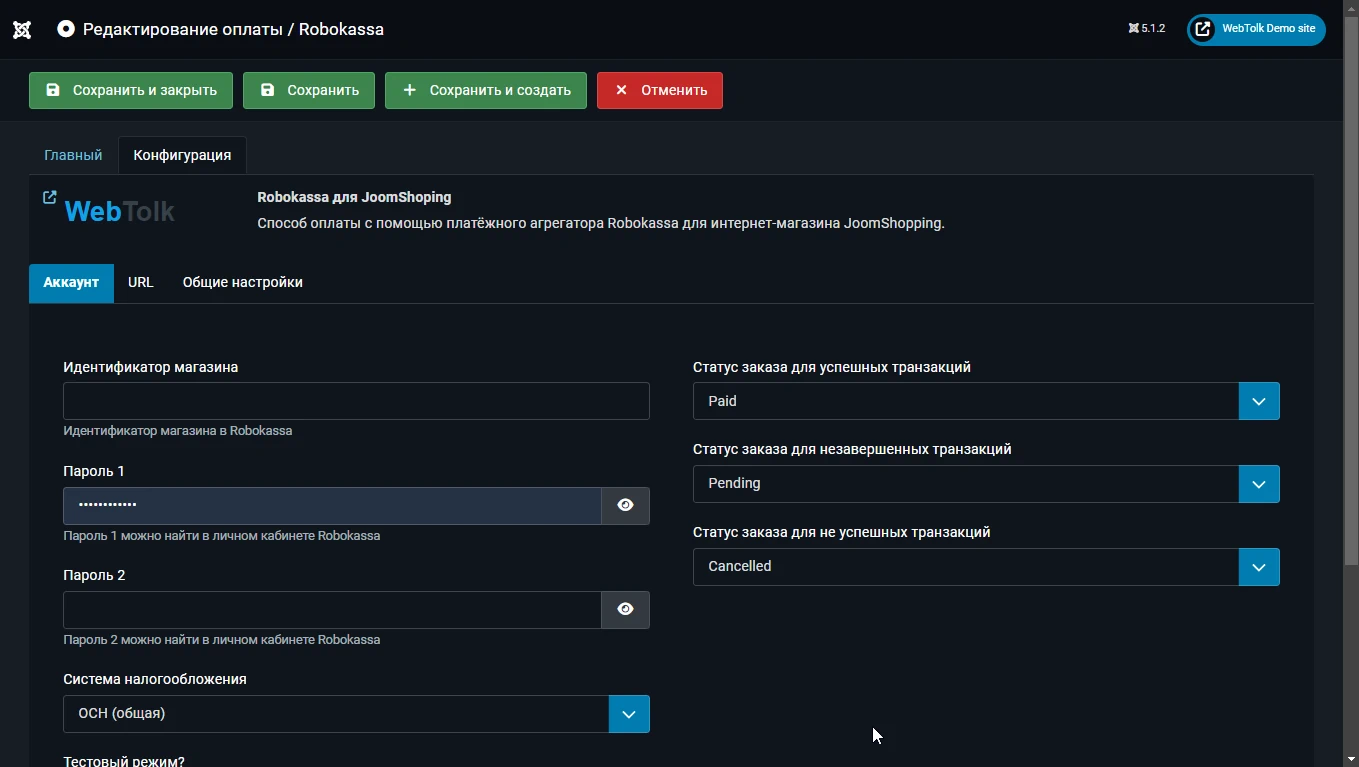
Task: Click the 'Статус заказа для не успешных транзакций' label
Action: click(x=842, y=532)
